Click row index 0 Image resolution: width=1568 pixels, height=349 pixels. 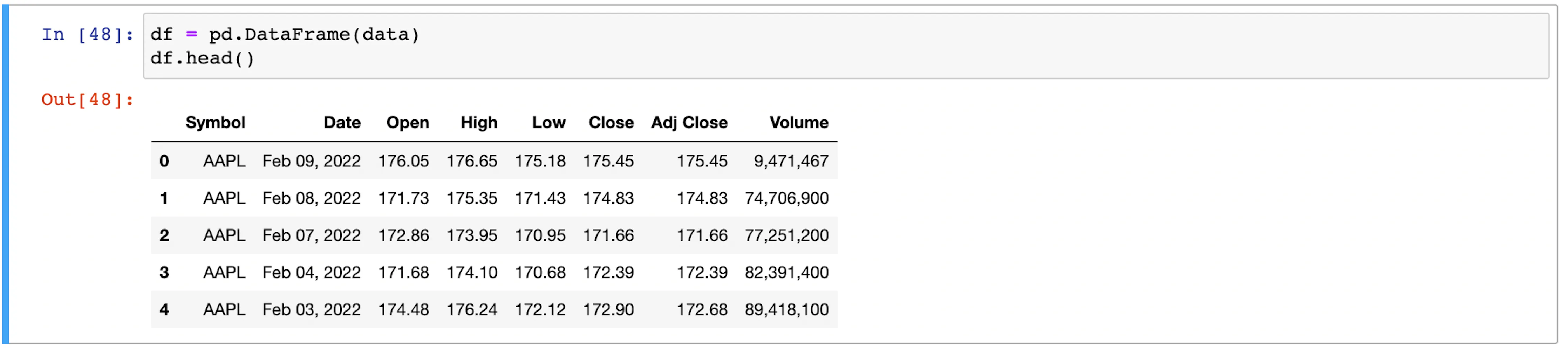(x=164, y=161)
